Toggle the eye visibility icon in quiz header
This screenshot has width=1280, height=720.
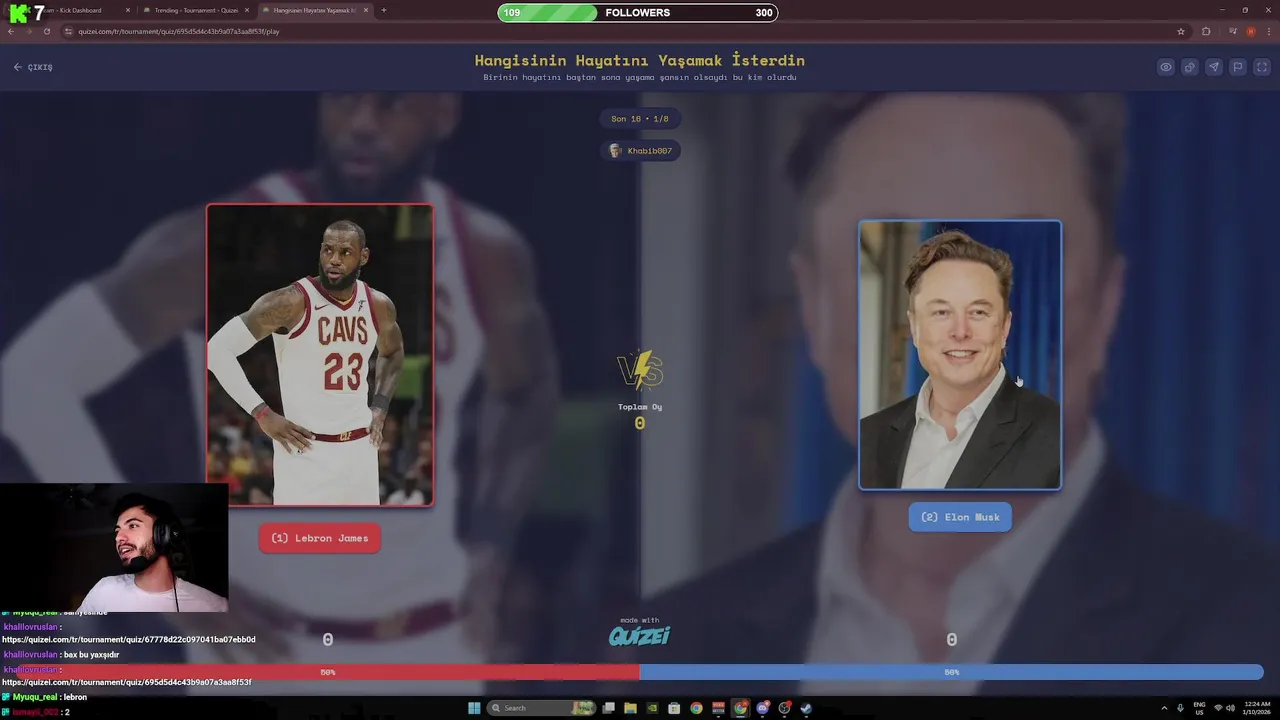(x=1166, y=67)
